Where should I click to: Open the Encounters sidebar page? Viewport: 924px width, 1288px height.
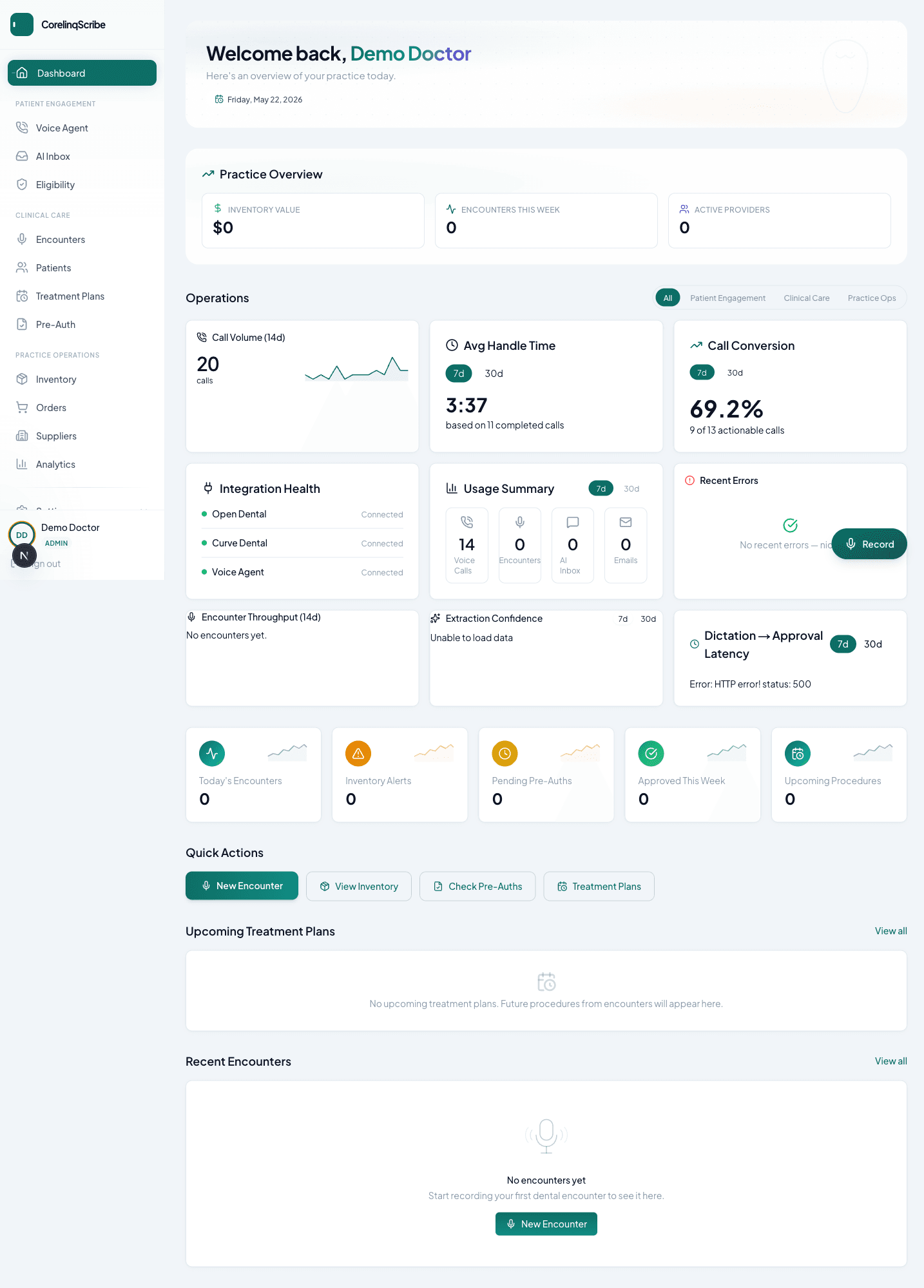click(82, 240)
